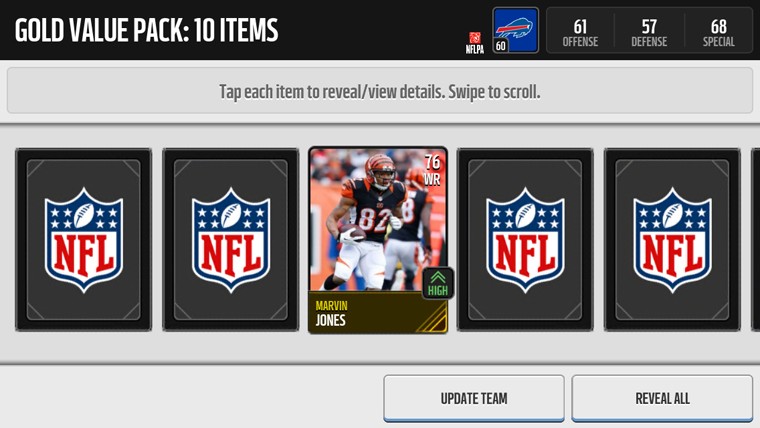Select the 68 Special rating
This screenshot has width=760, height=428.
pyautogui.click(x=719, y=33)
